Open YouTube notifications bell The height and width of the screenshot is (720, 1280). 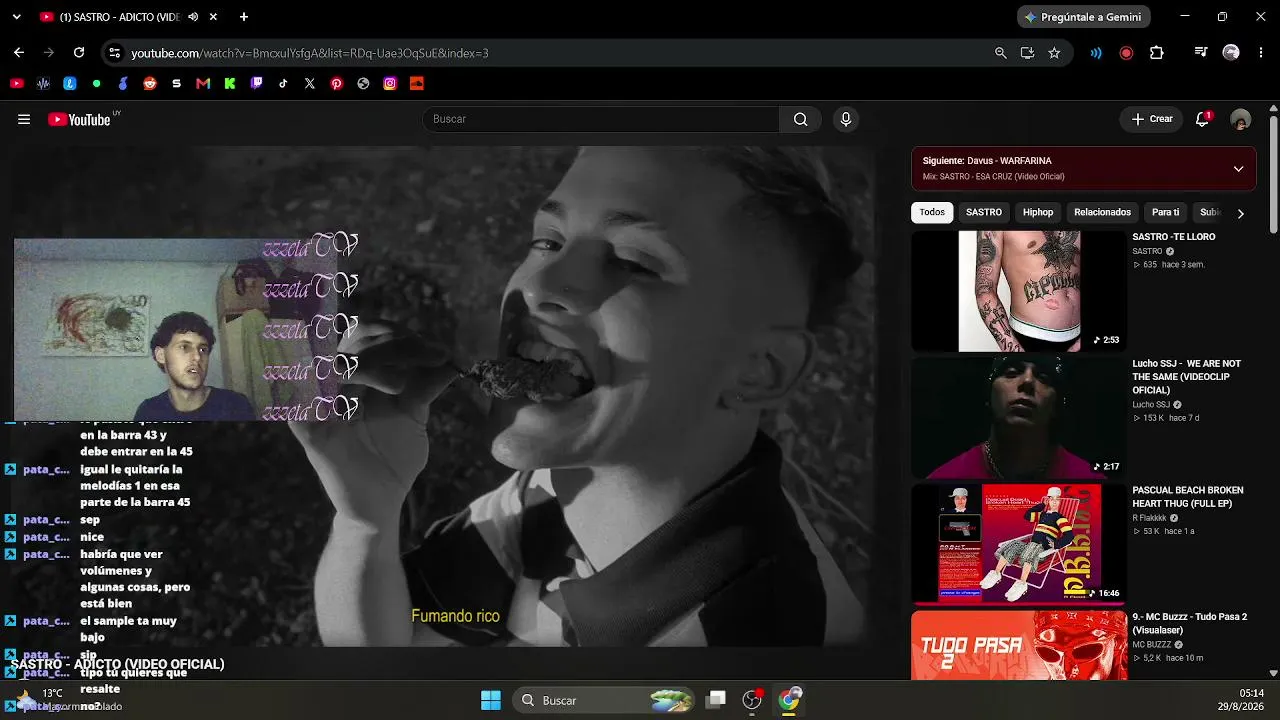tap(1203, 119)
